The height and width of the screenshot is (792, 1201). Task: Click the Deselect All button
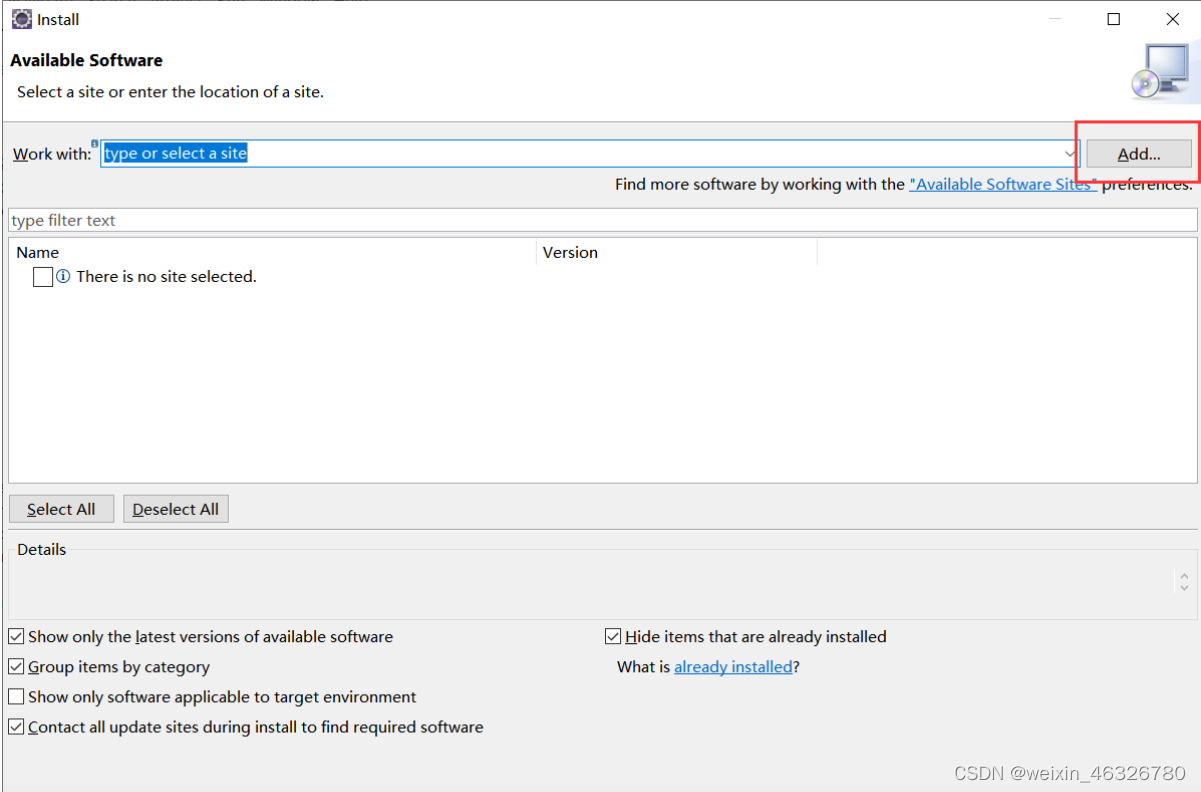pos(175,508)
